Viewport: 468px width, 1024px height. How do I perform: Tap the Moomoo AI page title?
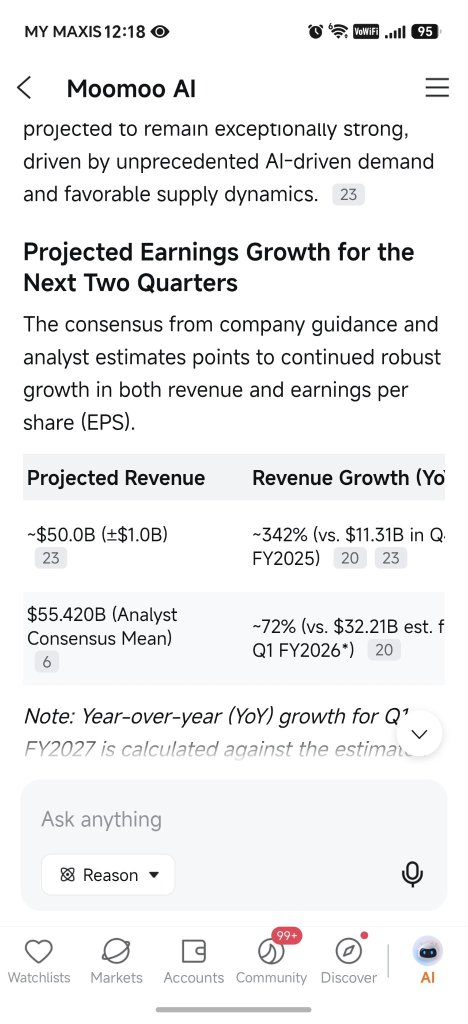point(131,88)
